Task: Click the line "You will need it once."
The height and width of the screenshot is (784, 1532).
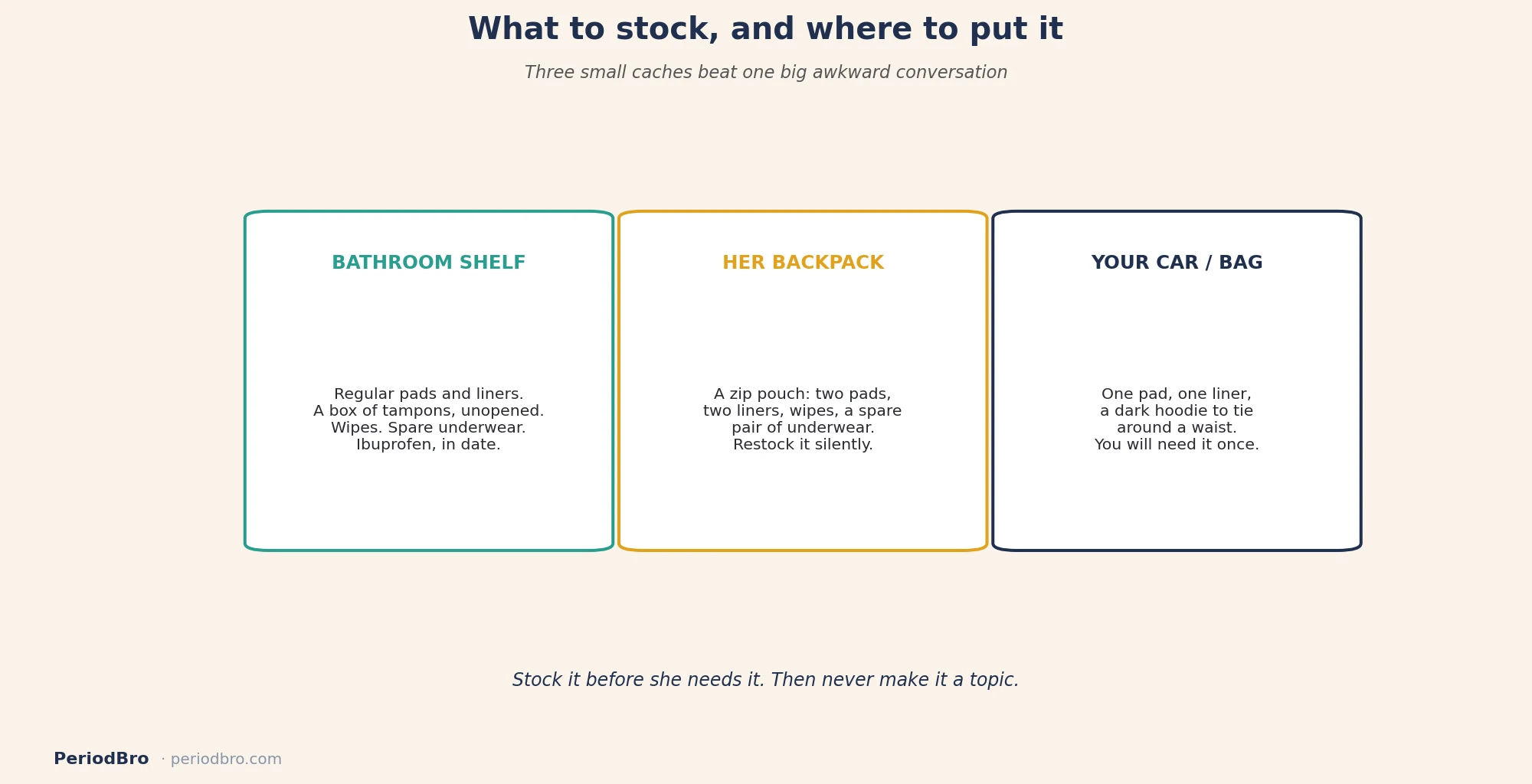Action: point(1177,445)
